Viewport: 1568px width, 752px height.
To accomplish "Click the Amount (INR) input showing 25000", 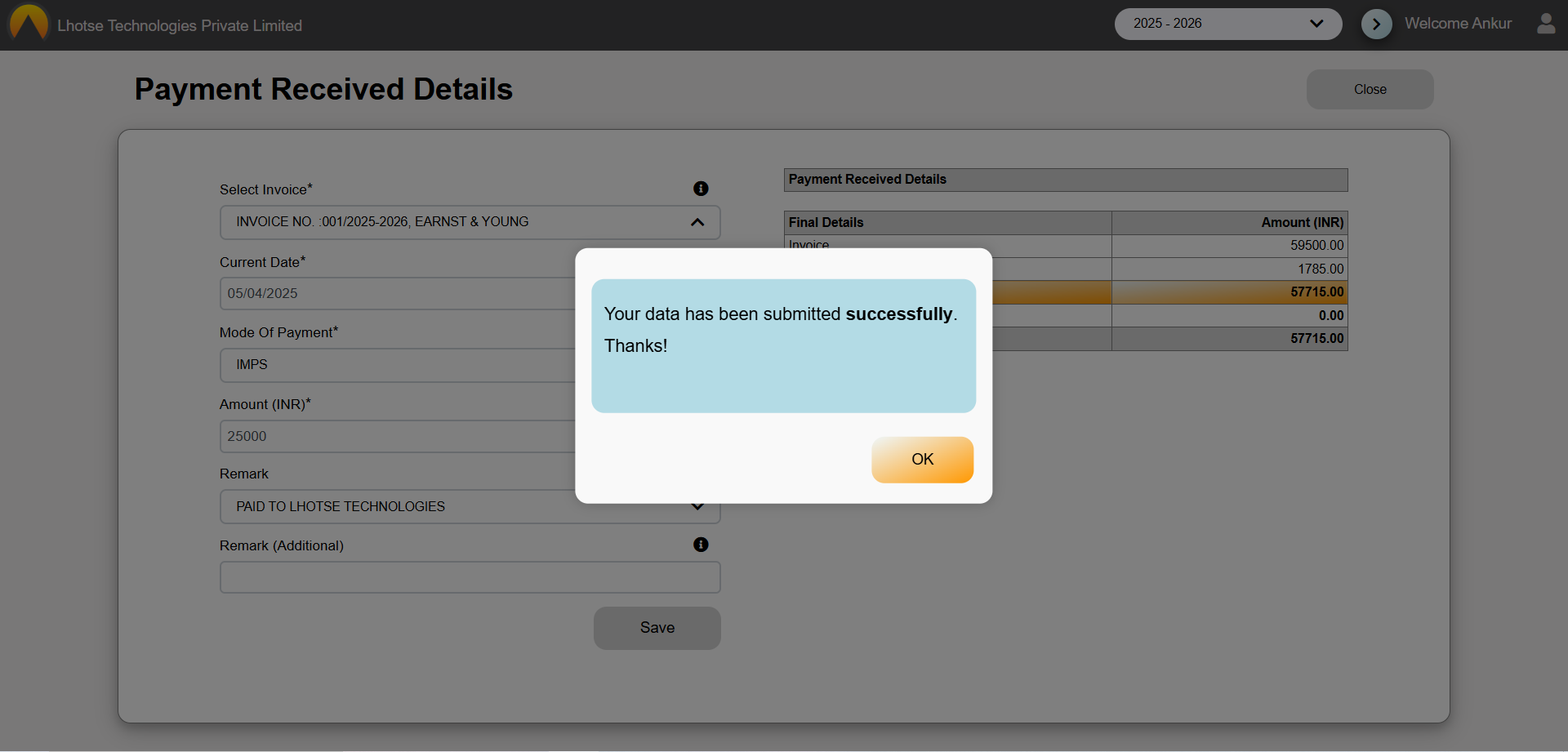I will pos(398,437).
